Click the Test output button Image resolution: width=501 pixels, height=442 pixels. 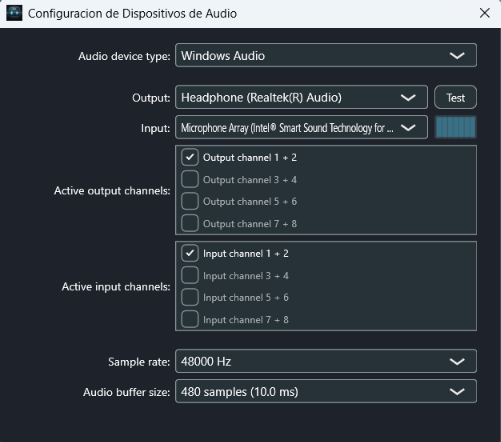tap(455, 98)
